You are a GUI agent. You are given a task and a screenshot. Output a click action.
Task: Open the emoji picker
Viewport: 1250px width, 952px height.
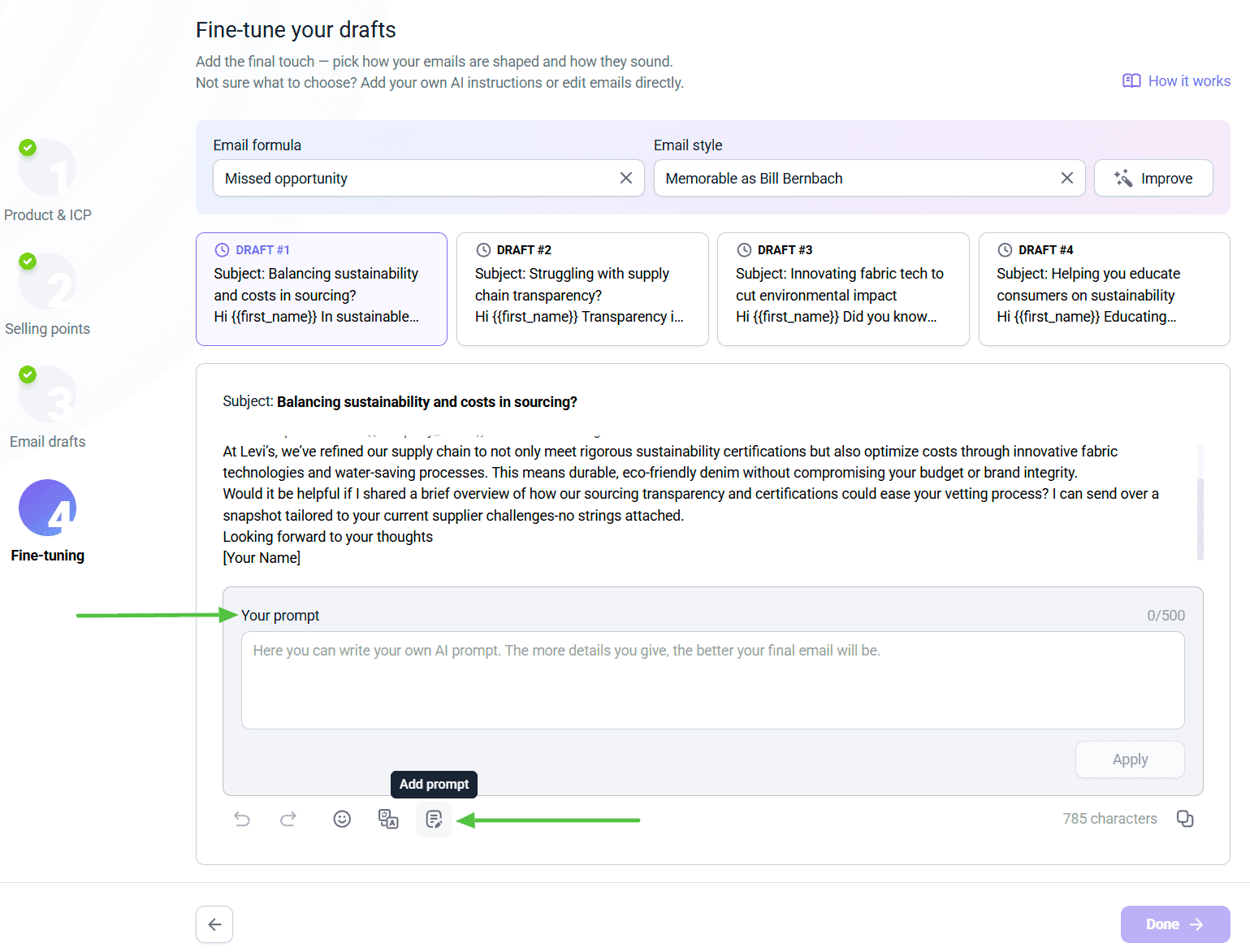pyautogui.click(x=342, y=819)
